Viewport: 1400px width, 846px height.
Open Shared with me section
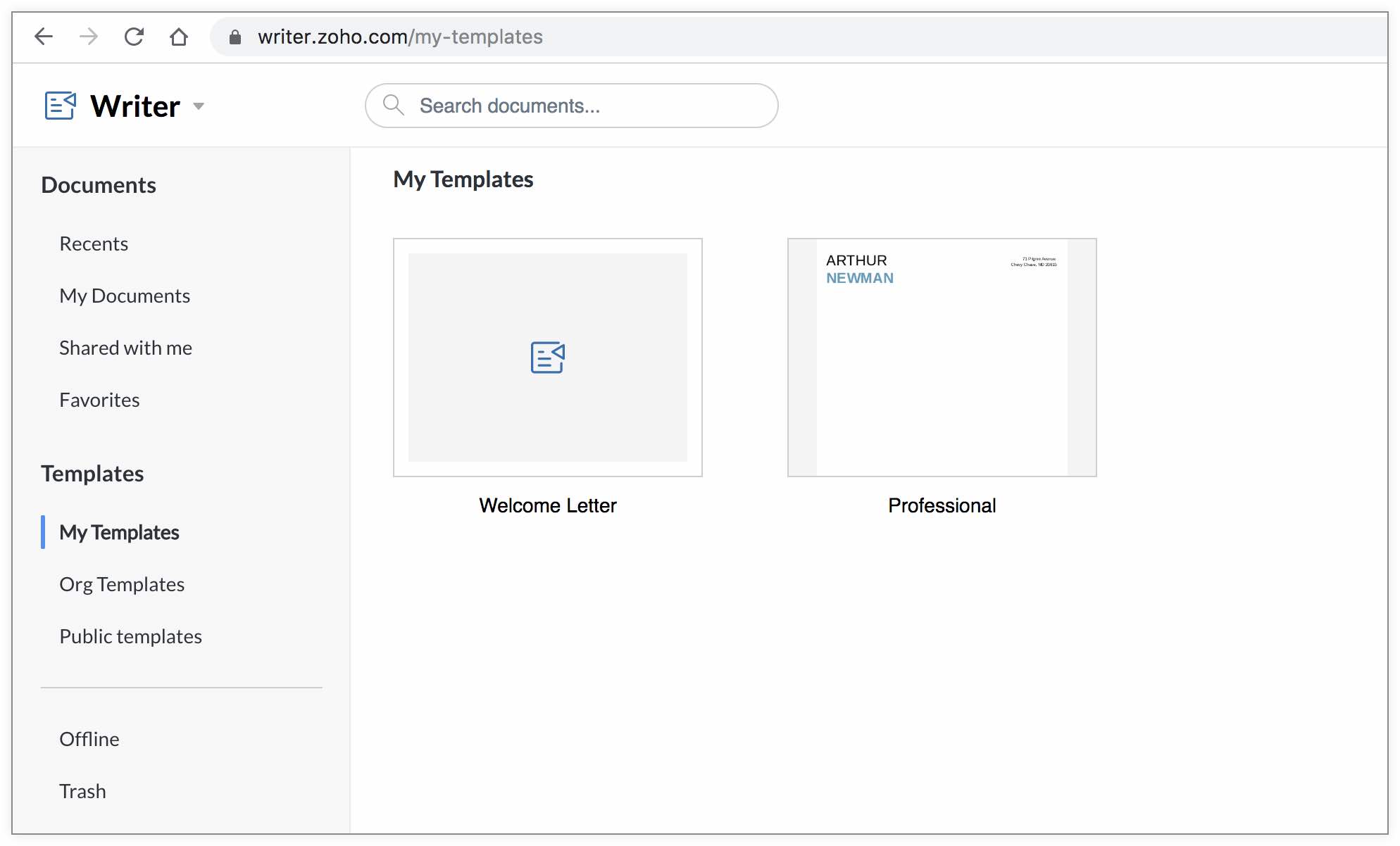point(125,348)
